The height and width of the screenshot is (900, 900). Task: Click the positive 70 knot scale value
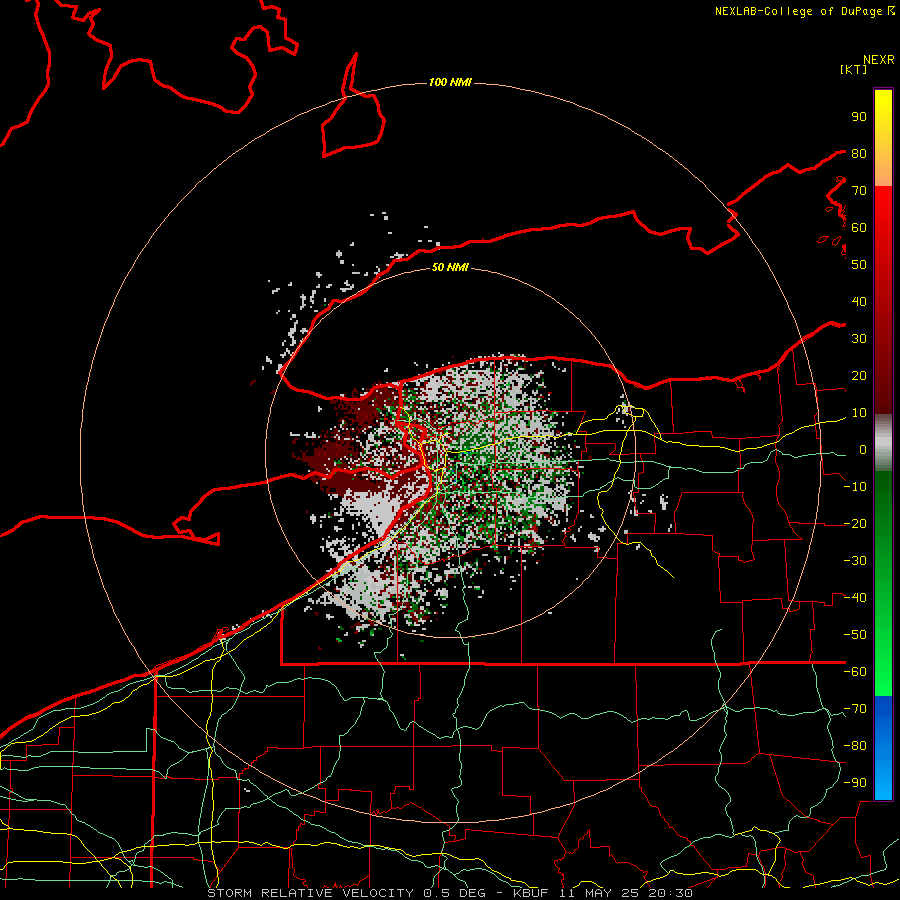tap(859, 191)
